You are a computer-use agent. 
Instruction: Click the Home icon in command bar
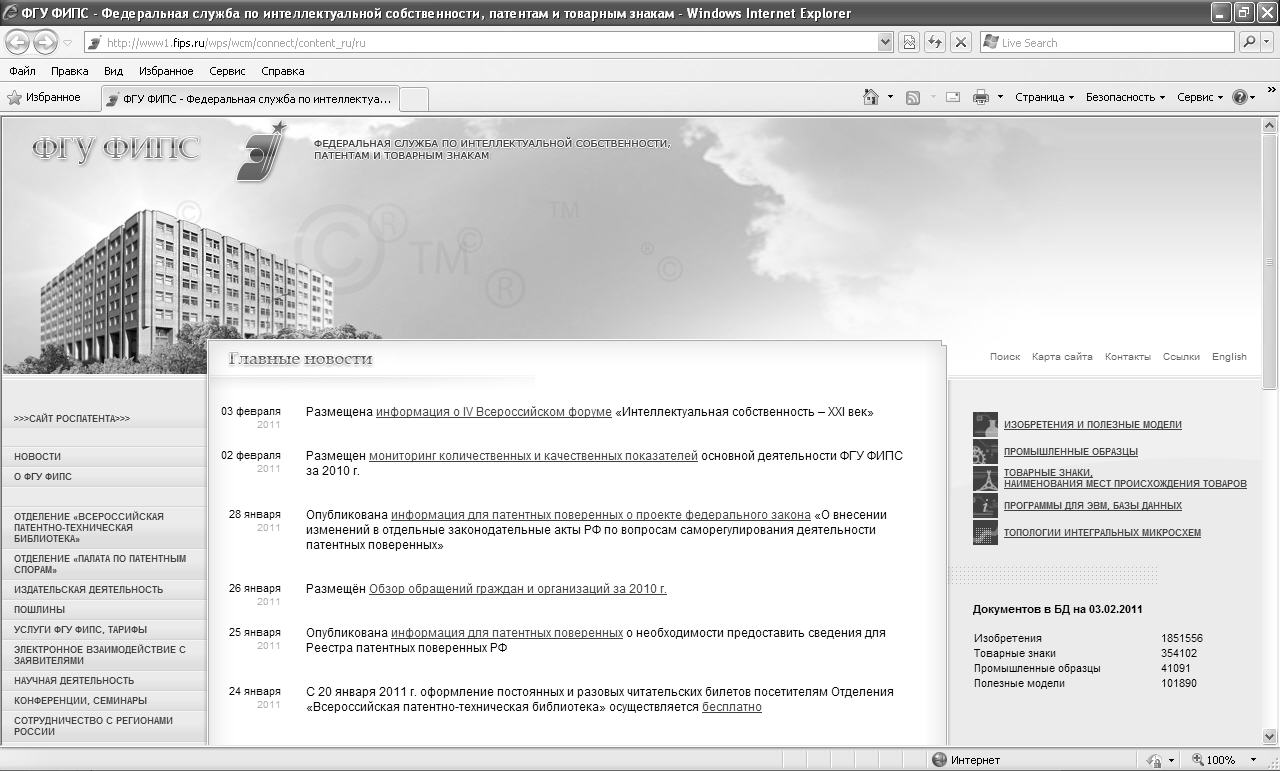click(x=871, y=97)
